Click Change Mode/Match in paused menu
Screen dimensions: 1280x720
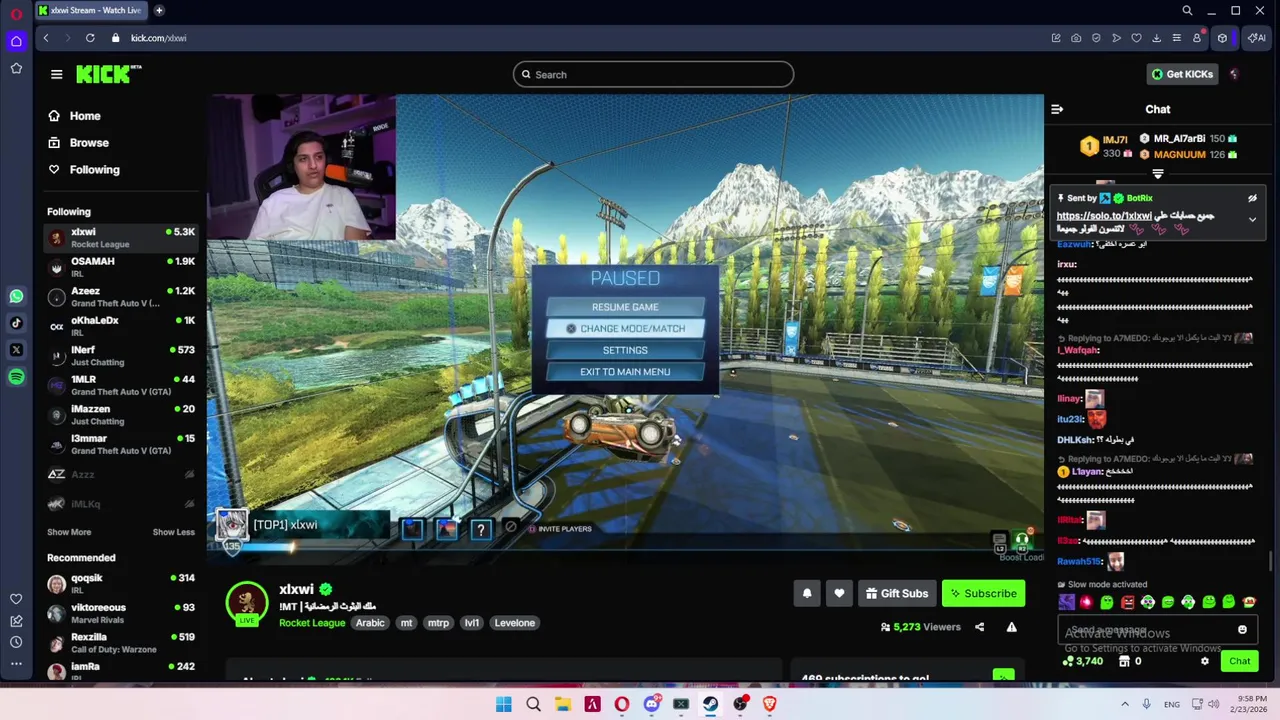click(625, 328)
